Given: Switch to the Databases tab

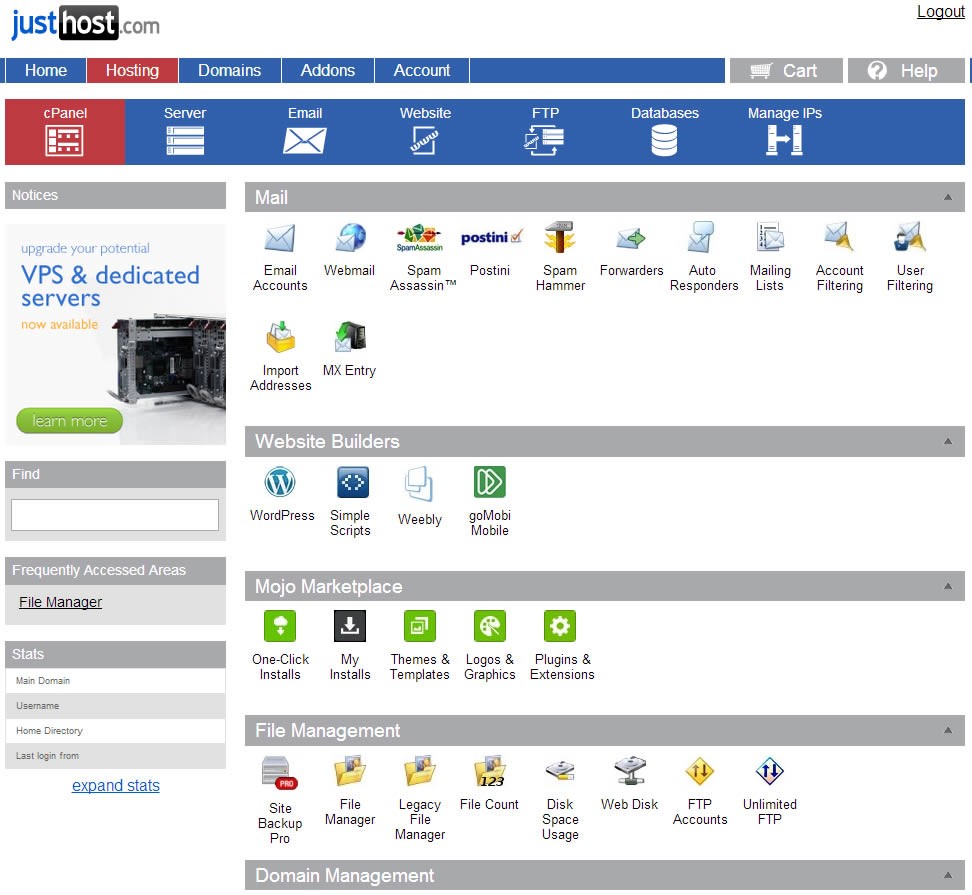Looking at the screenshot, I should pos(665,131).
